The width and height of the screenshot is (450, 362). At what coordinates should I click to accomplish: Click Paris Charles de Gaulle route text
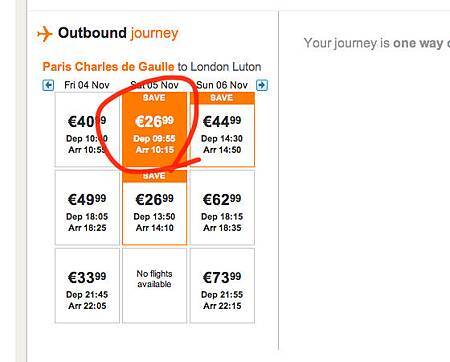click(108, 67)
